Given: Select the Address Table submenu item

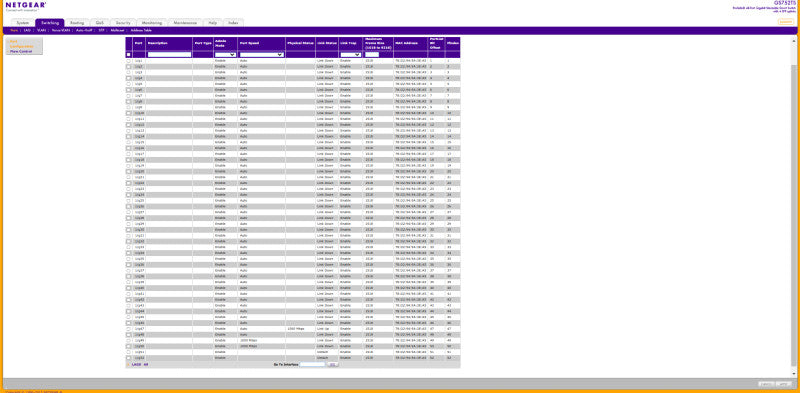Looking at the screenshot, I should click(141, 31).
